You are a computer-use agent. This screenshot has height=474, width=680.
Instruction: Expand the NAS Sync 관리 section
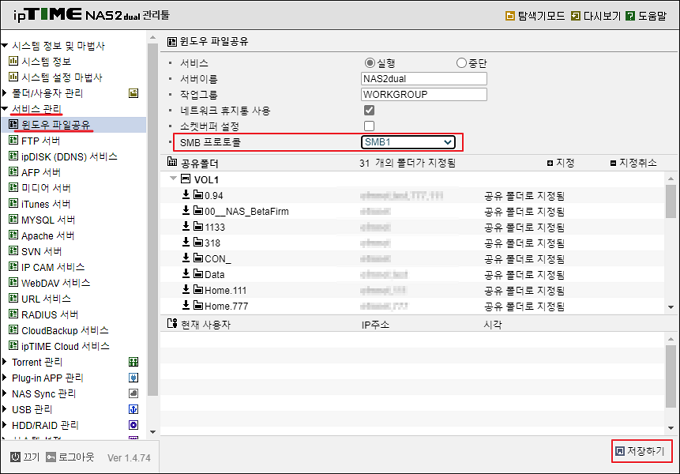coord(4,393)
